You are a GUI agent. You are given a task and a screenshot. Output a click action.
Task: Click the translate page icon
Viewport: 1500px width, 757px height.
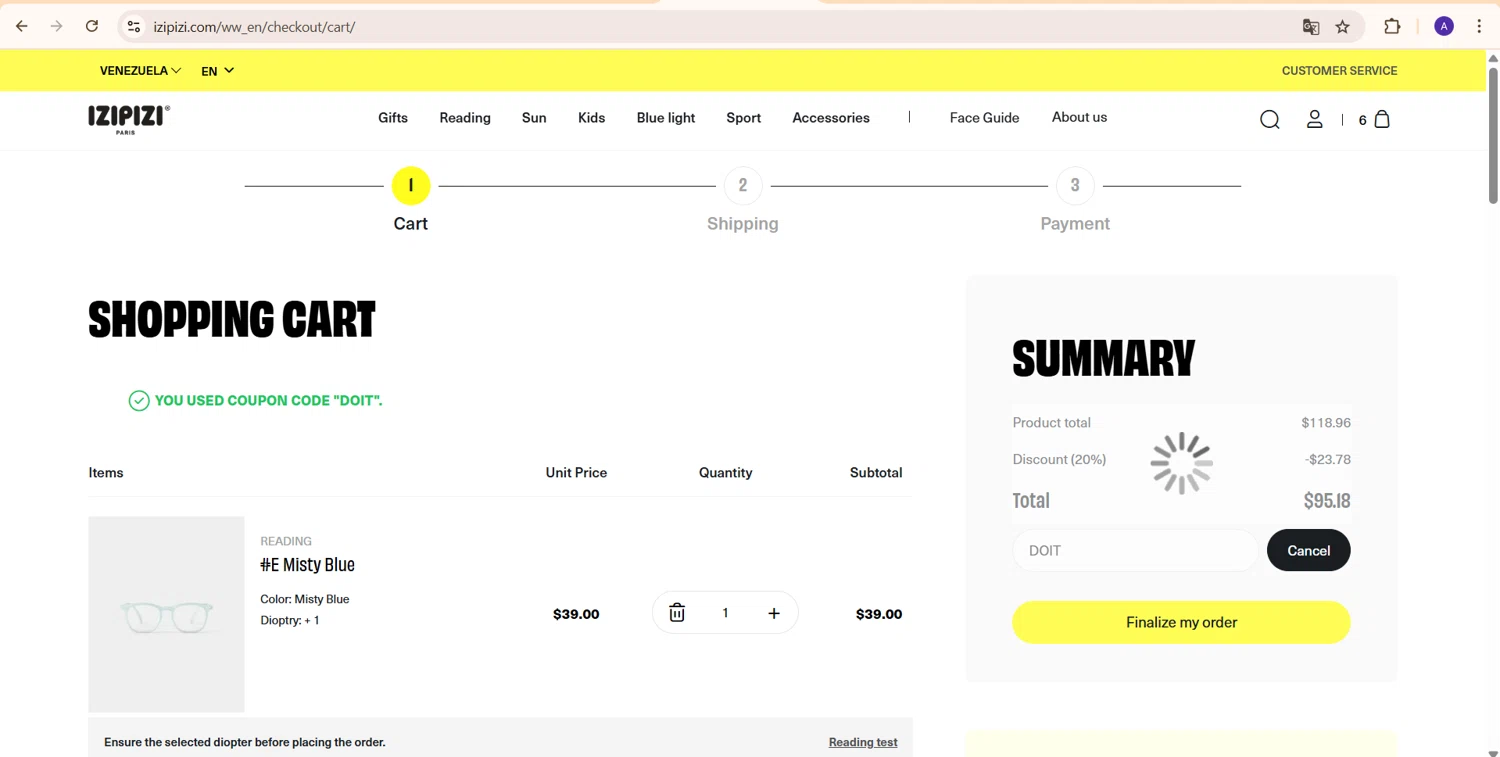pos(1311,27)
